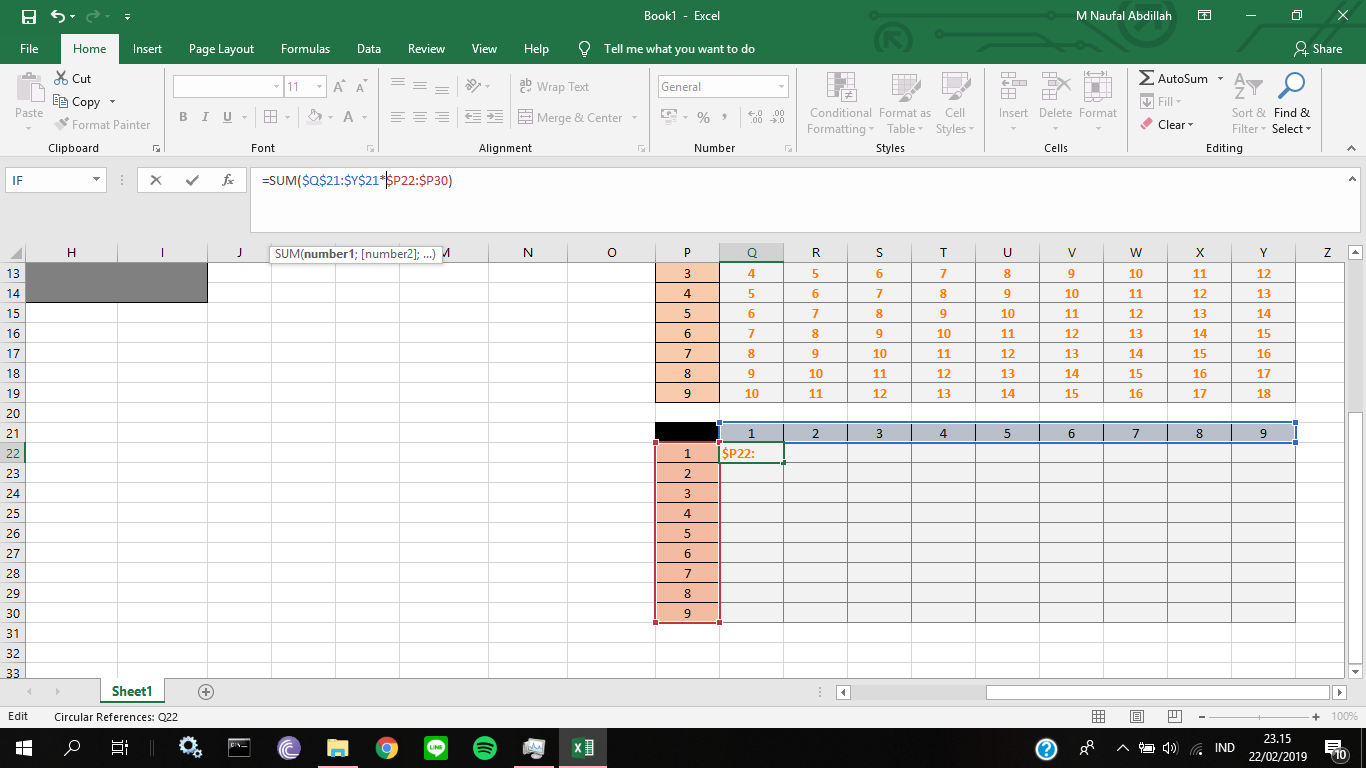Toggle Underline formatting

point(227,117)
